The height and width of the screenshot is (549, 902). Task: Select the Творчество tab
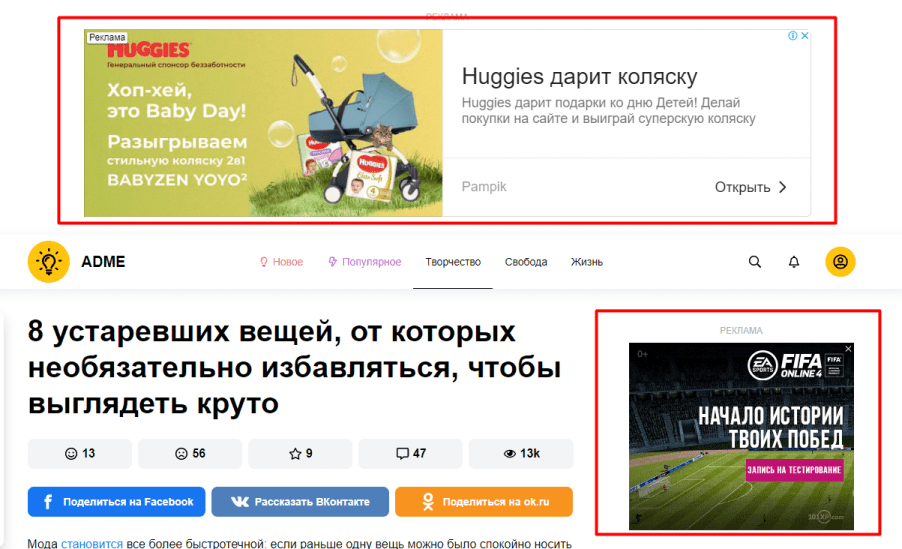(453, 262)
